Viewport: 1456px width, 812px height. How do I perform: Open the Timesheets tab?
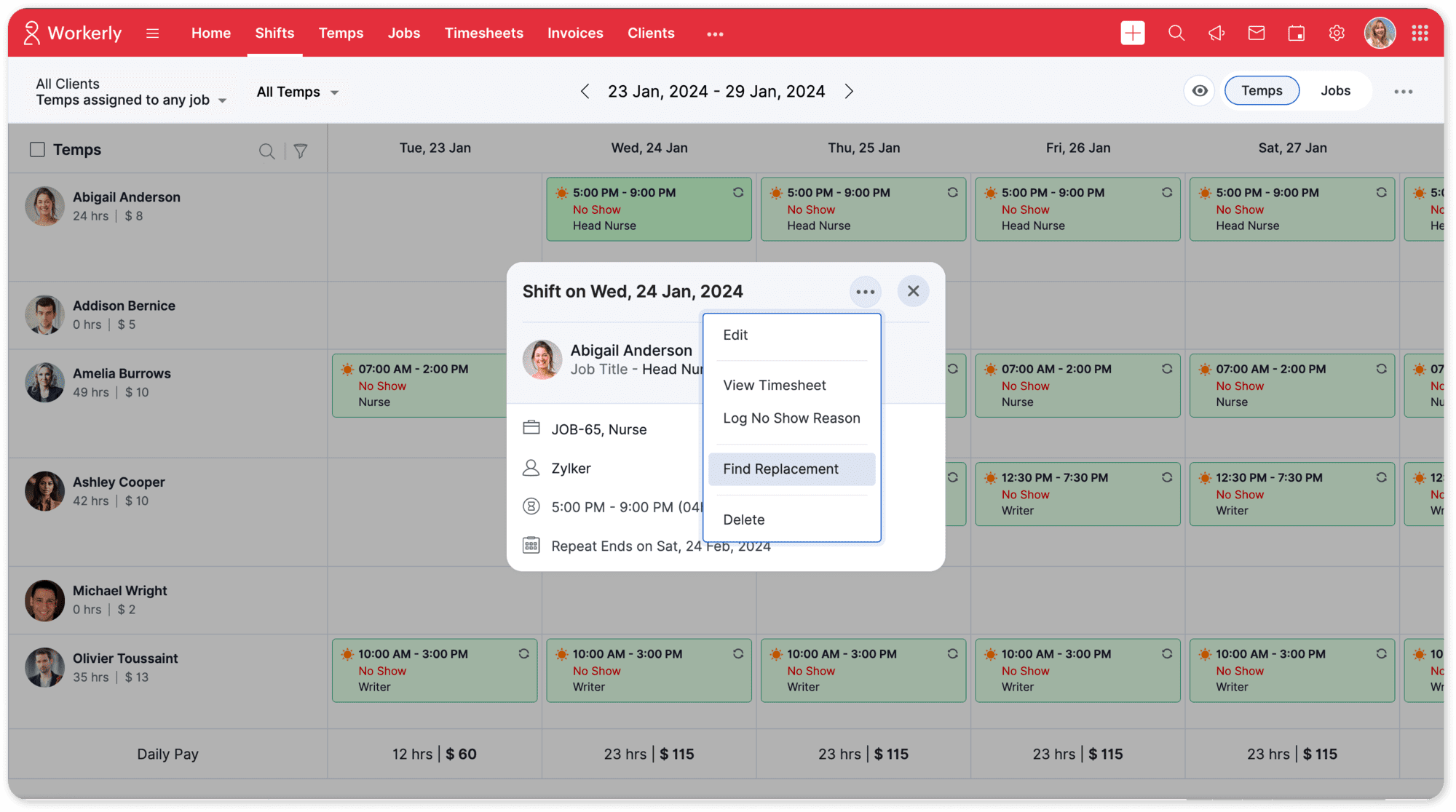tap(483, 33)
